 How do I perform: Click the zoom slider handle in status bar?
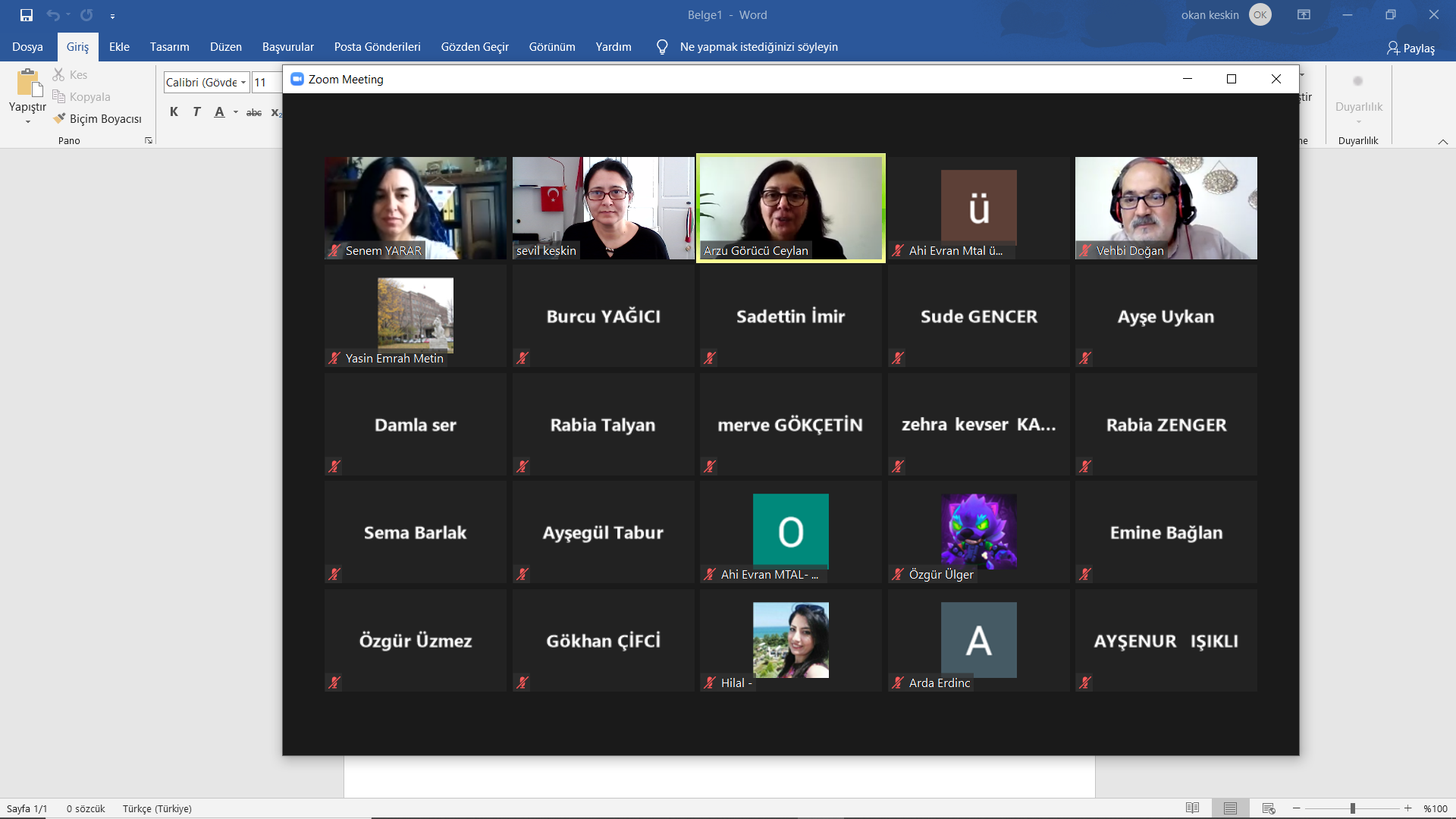point(1352,808)
